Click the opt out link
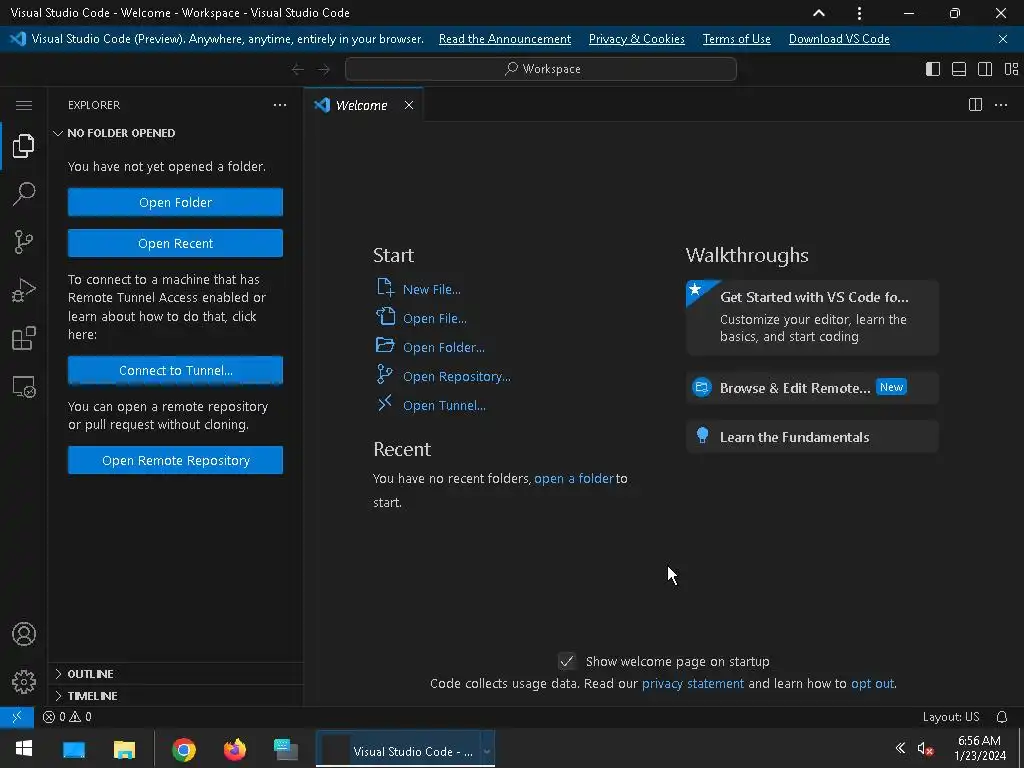1024x768 pixels. [872, 684]
